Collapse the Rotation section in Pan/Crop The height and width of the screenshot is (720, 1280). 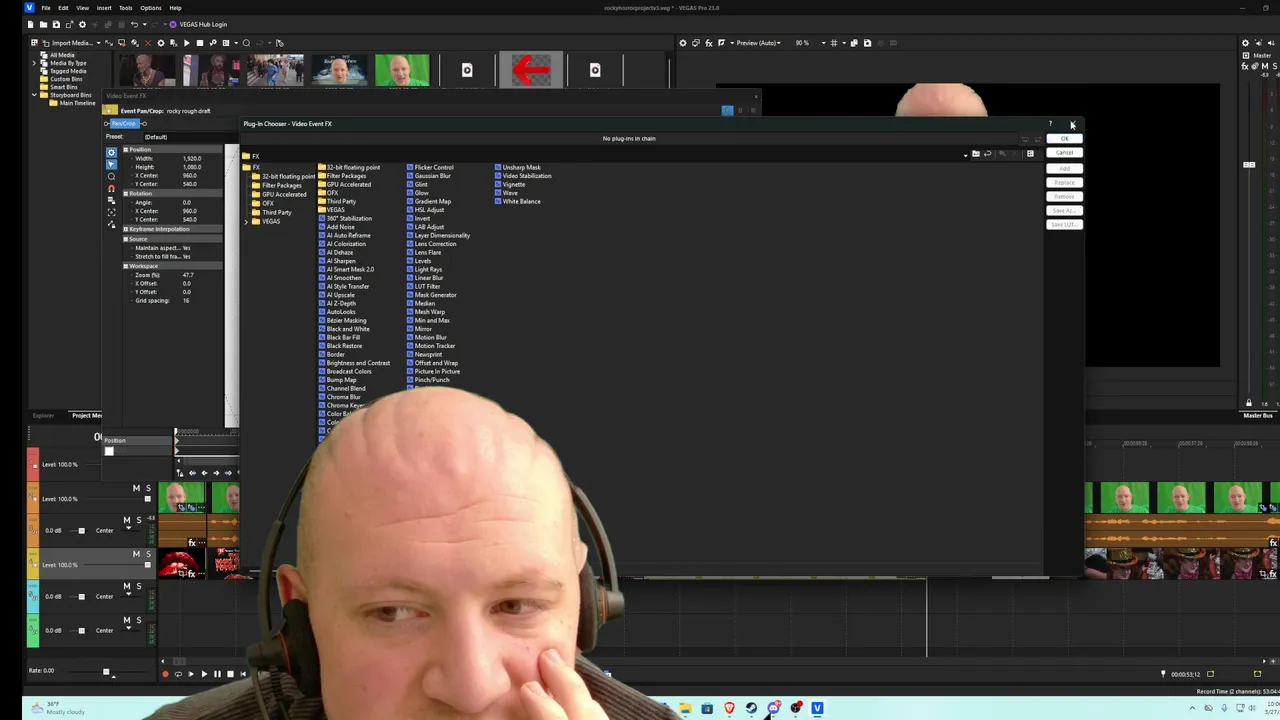126,193
